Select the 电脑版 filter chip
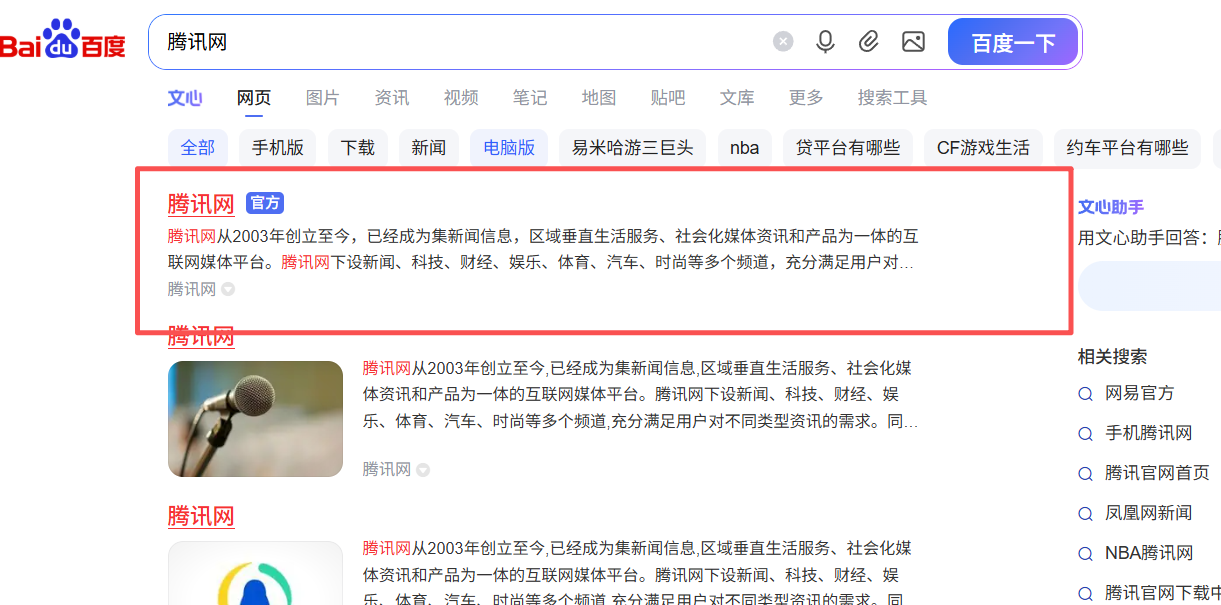The image size is (1221, 605). [509, 148]
